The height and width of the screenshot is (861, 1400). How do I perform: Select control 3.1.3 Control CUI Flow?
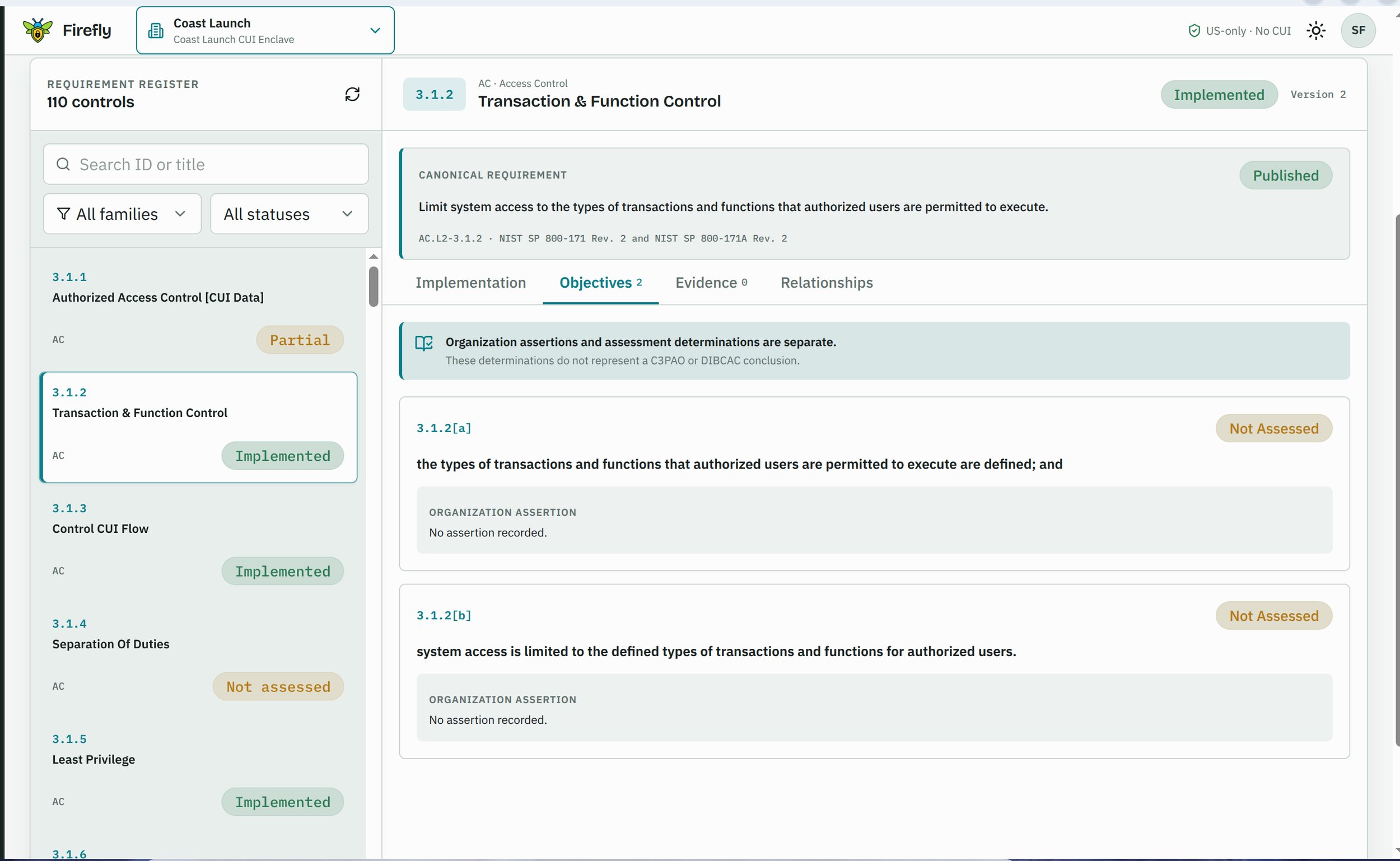tap(198, 542)
